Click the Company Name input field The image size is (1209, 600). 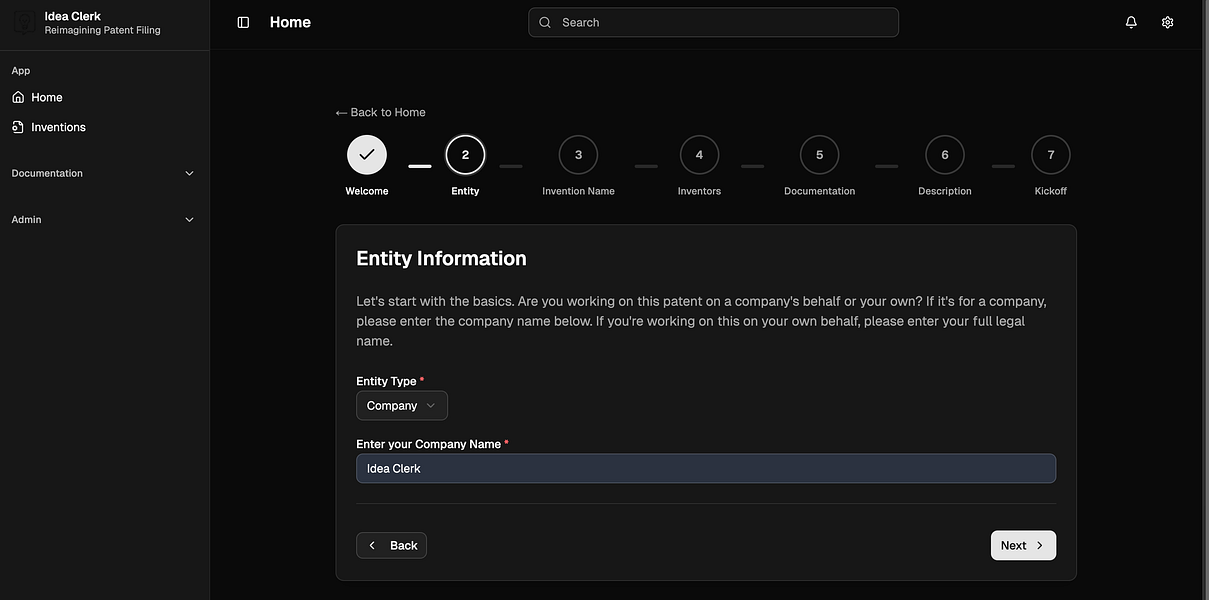[x=705, y=468]
